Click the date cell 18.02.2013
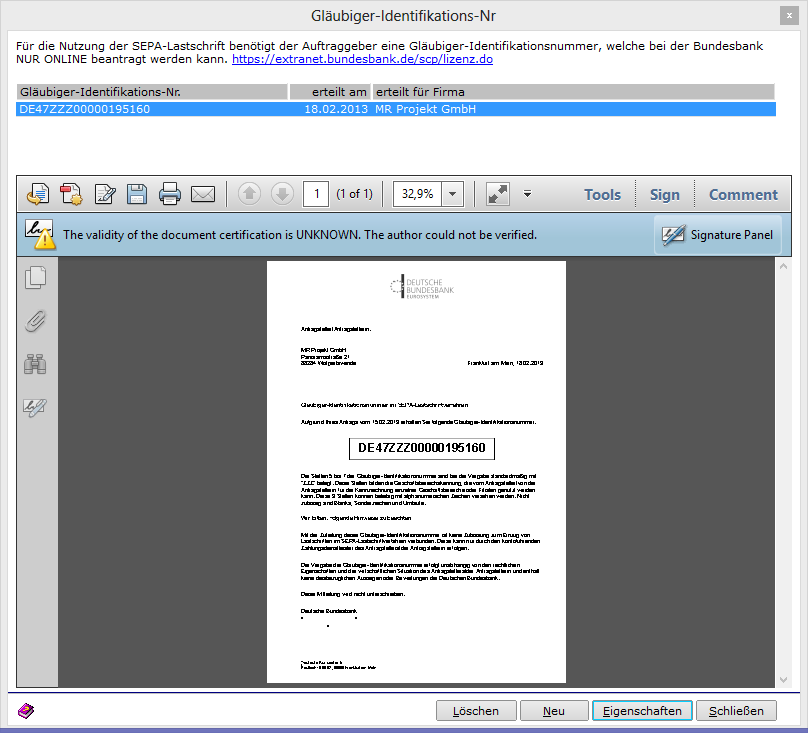 pos(336,109)
